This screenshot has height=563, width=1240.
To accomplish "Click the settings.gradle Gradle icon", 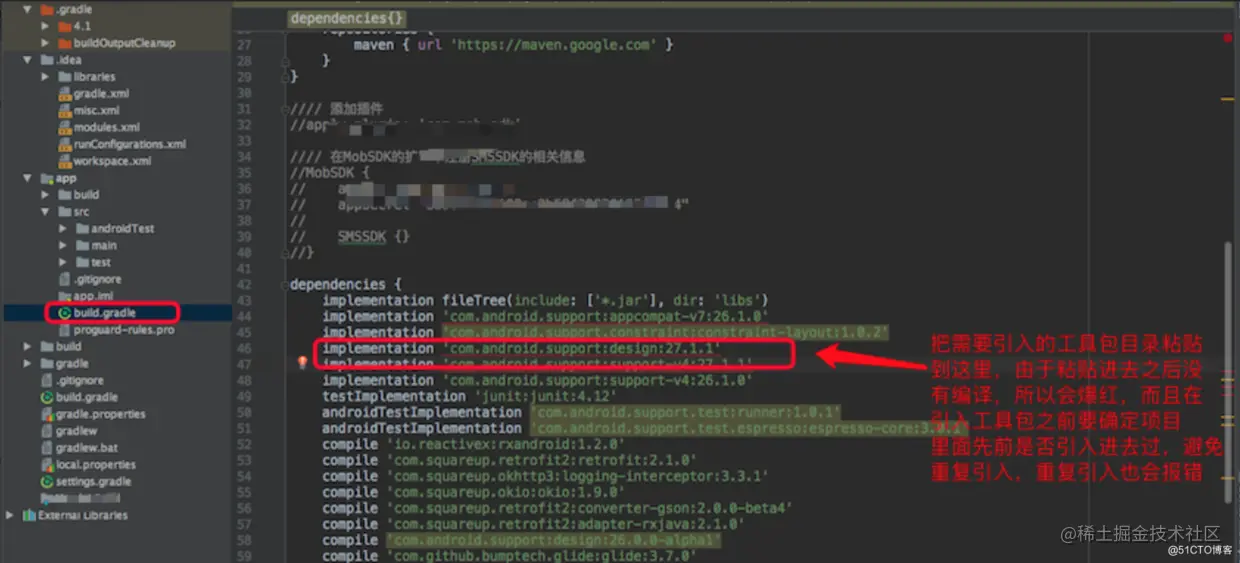I will [47, 482].
